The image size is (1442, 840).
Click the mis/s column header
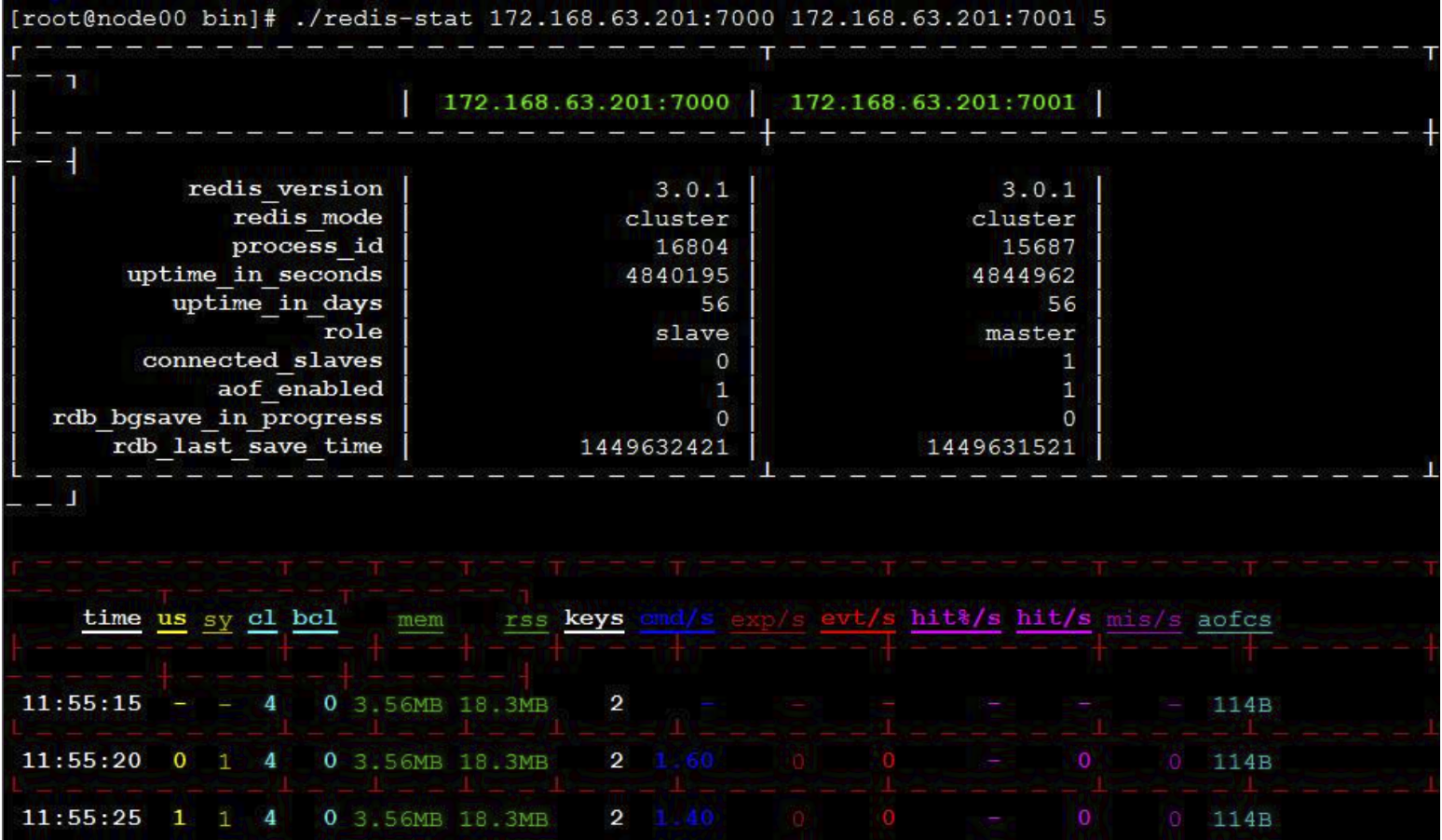(x=1144, y=619)
